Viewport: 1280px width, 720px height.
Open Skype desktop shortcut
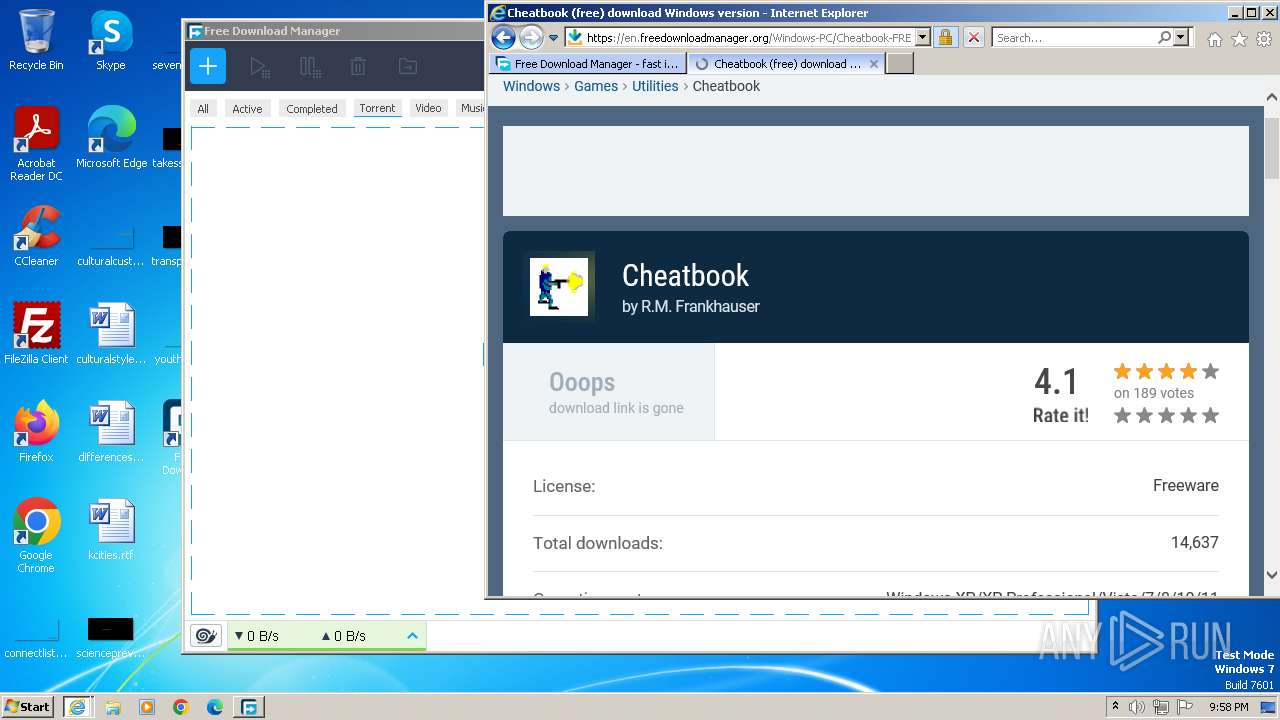pyautogui.click(x=110, y=40)
